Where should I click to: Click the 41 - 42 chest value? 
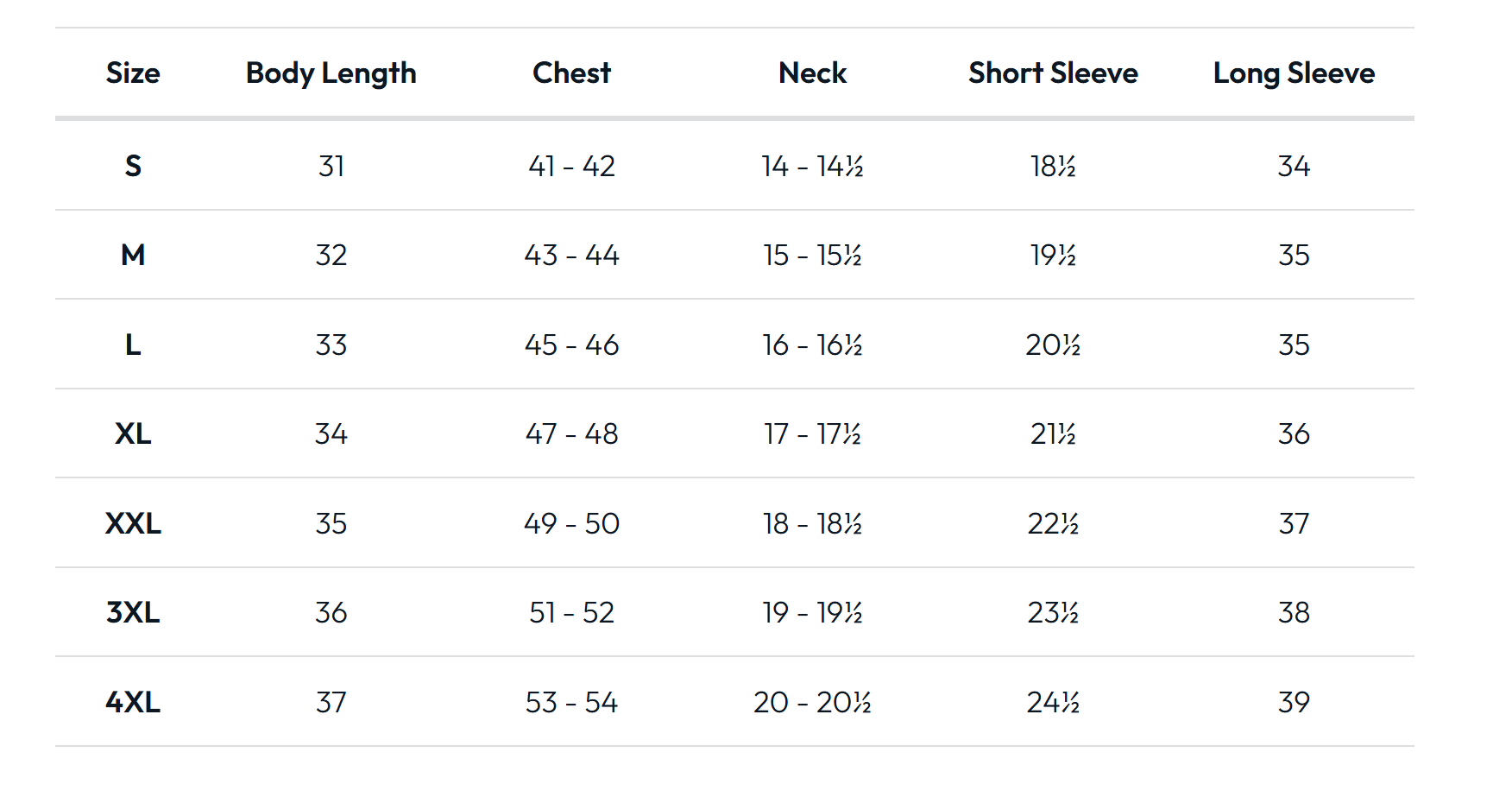point(571,166)
